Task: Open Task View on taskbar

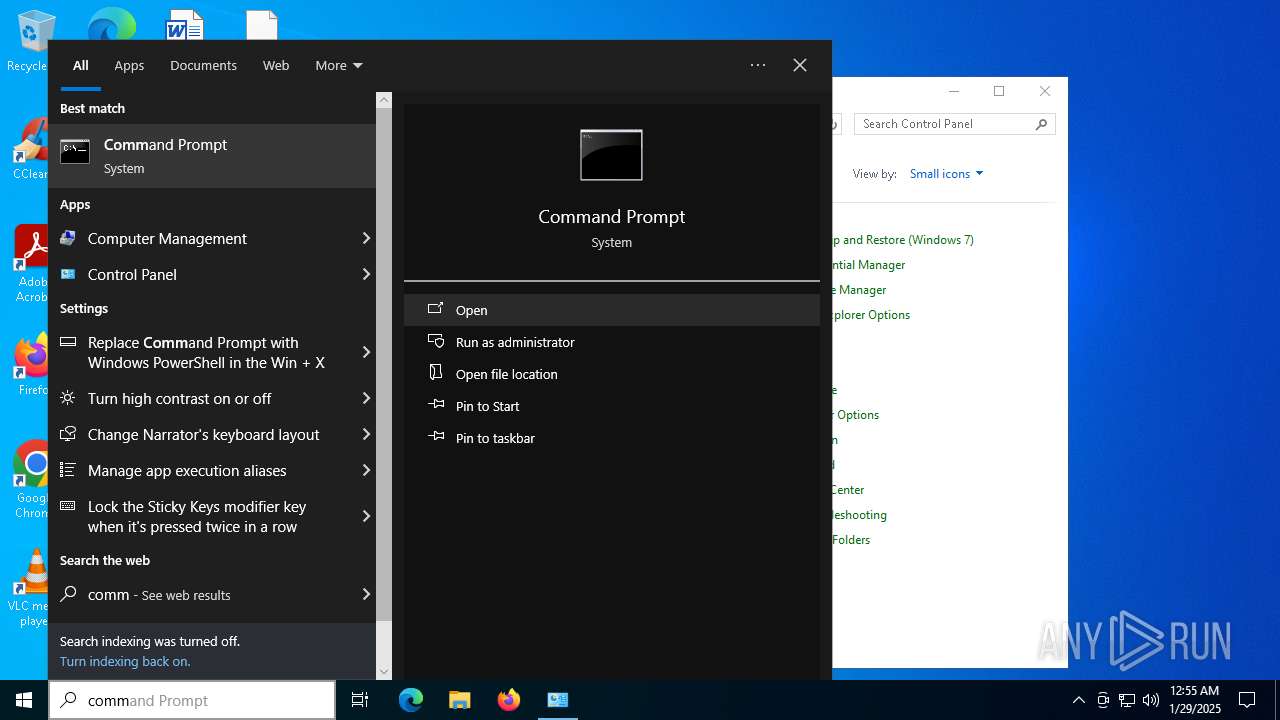Action: point(360,700)
